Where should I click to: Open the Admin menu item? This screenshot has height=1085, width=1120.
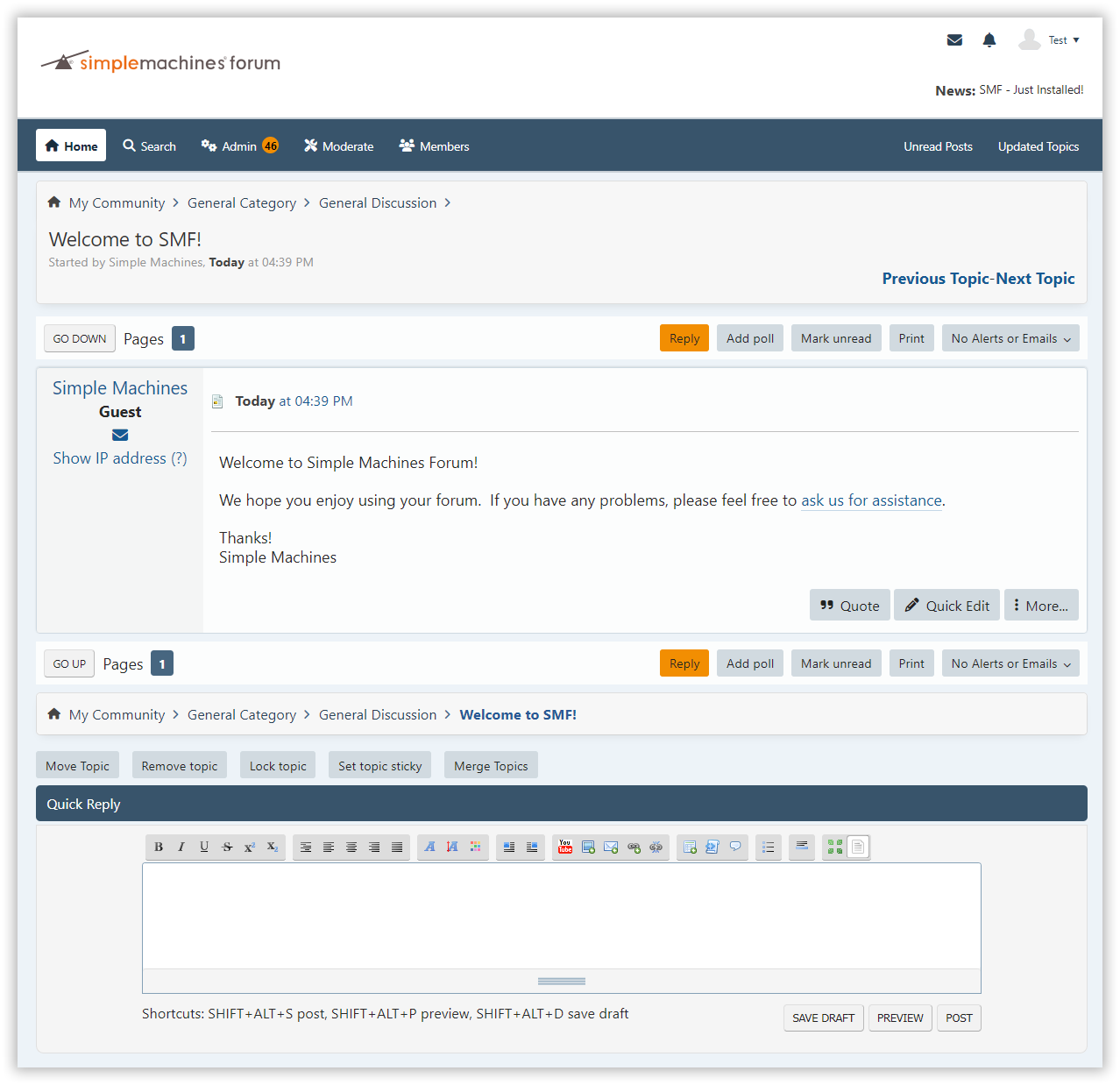point(238,146)
